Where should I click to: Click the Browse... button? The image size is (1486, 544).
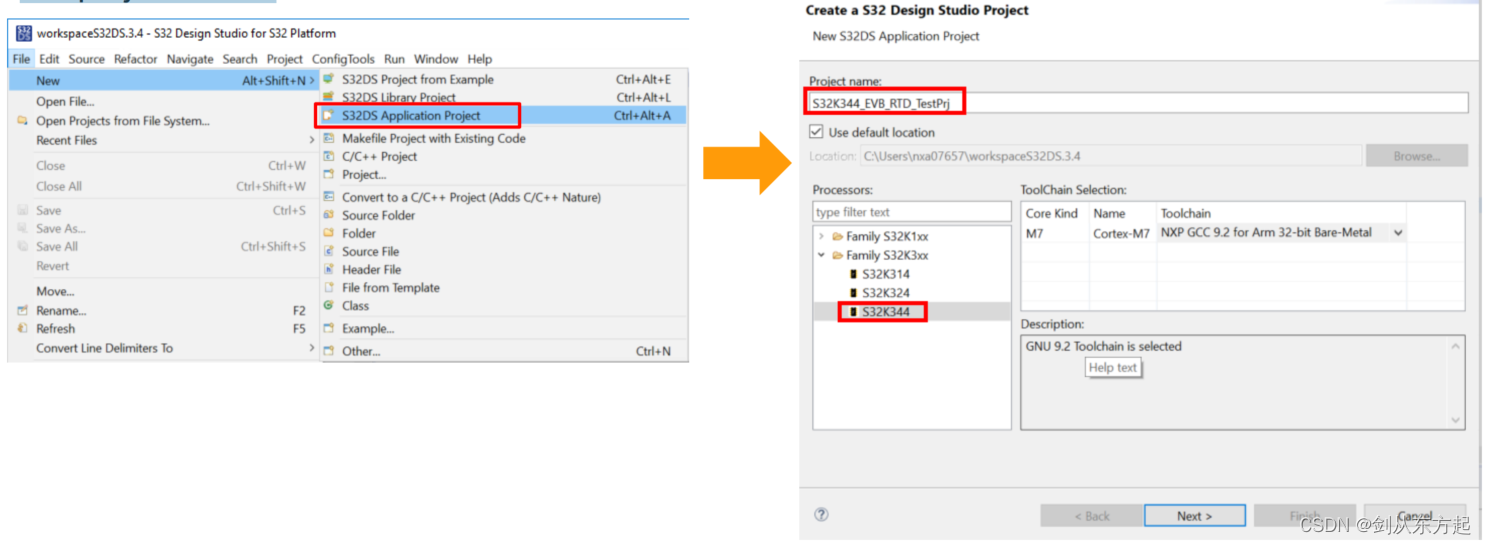(1416, 156)
